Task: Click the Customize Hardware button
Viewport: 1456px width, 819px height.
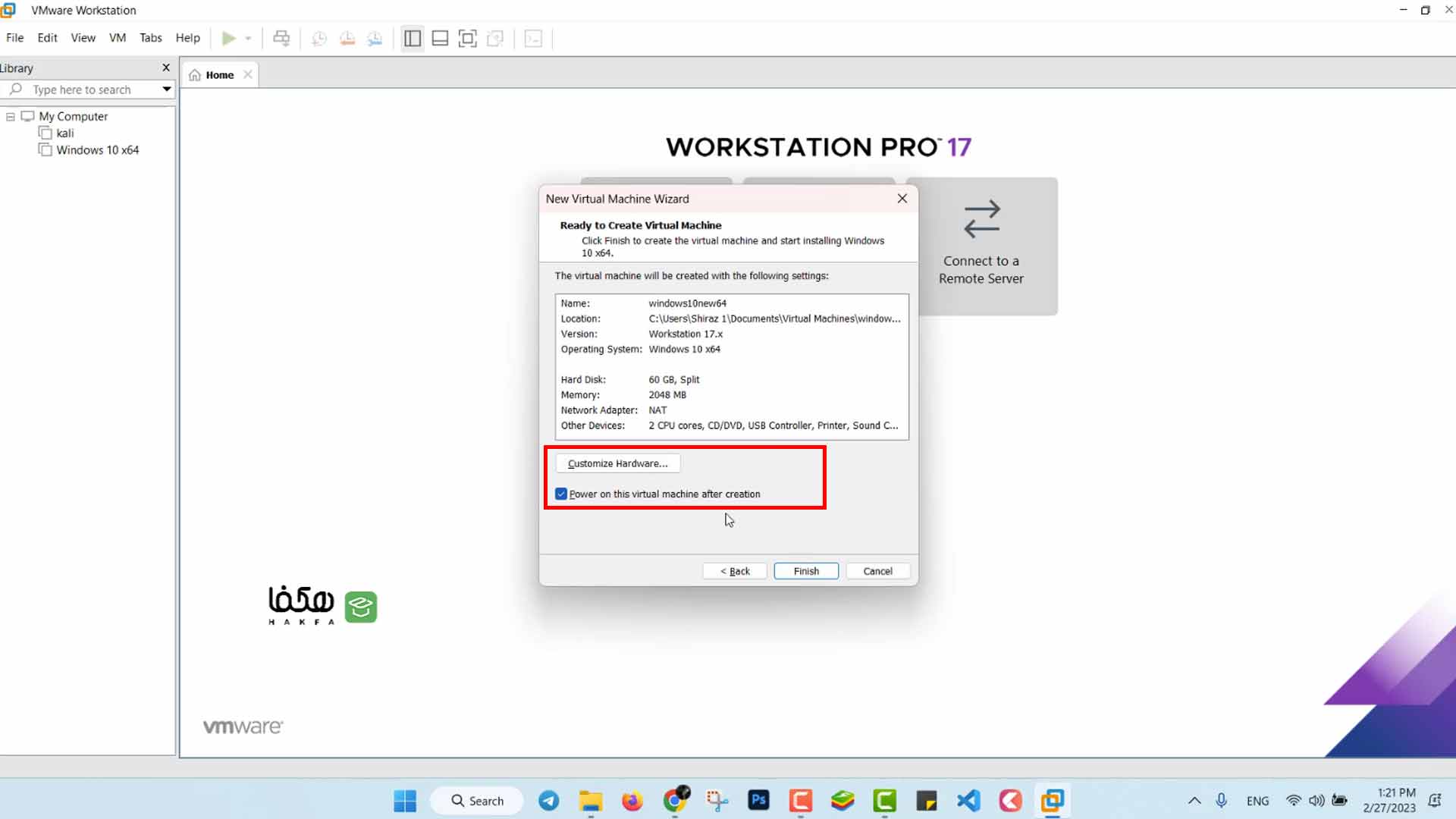Action: coord(617,463)
